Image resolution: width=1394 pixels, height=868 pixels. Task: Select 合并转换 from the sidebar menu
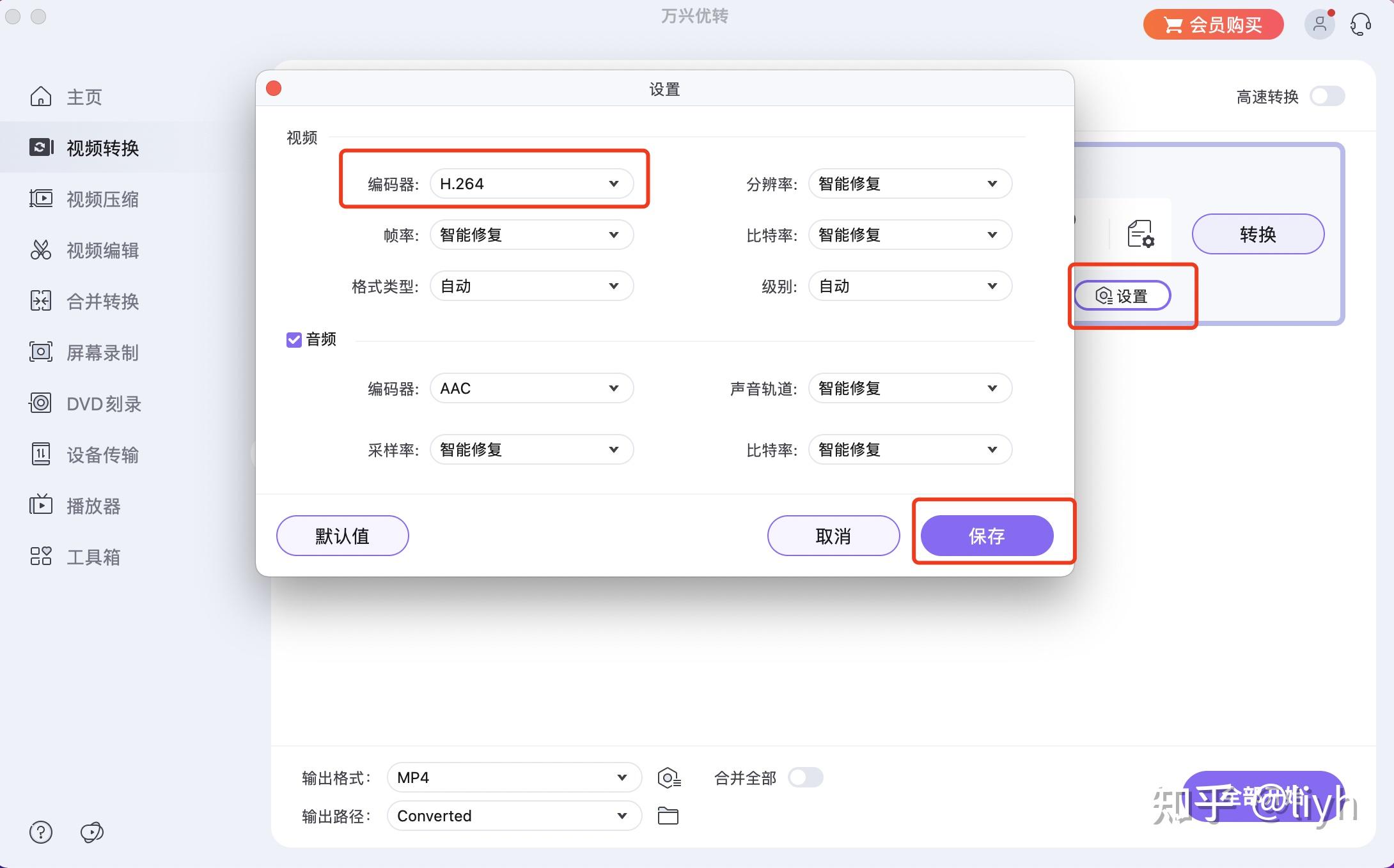(102, 301)
